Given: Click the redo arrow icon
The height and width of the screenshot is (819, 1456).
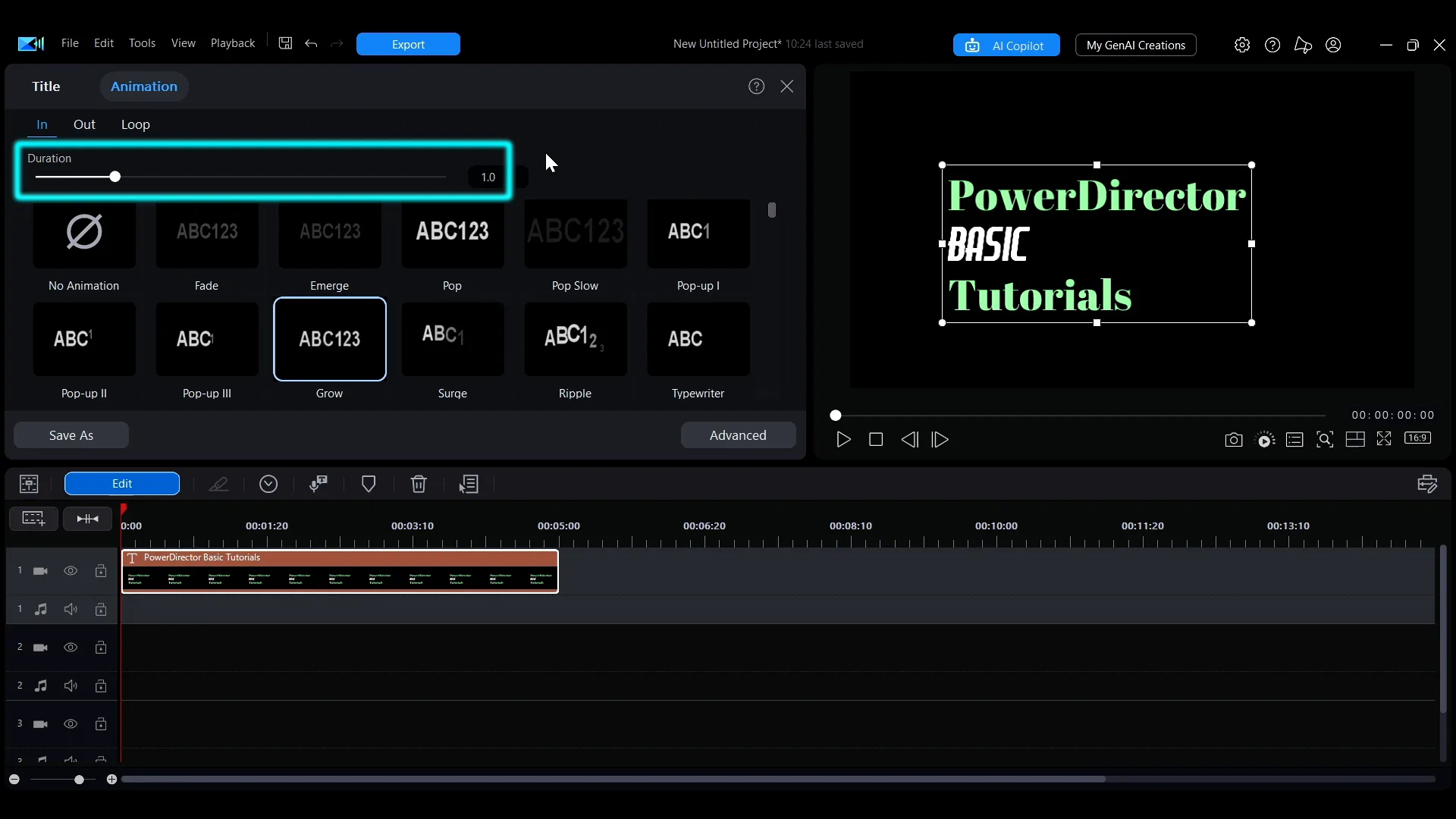Looking at the screenshot, I should pos(337,43).
